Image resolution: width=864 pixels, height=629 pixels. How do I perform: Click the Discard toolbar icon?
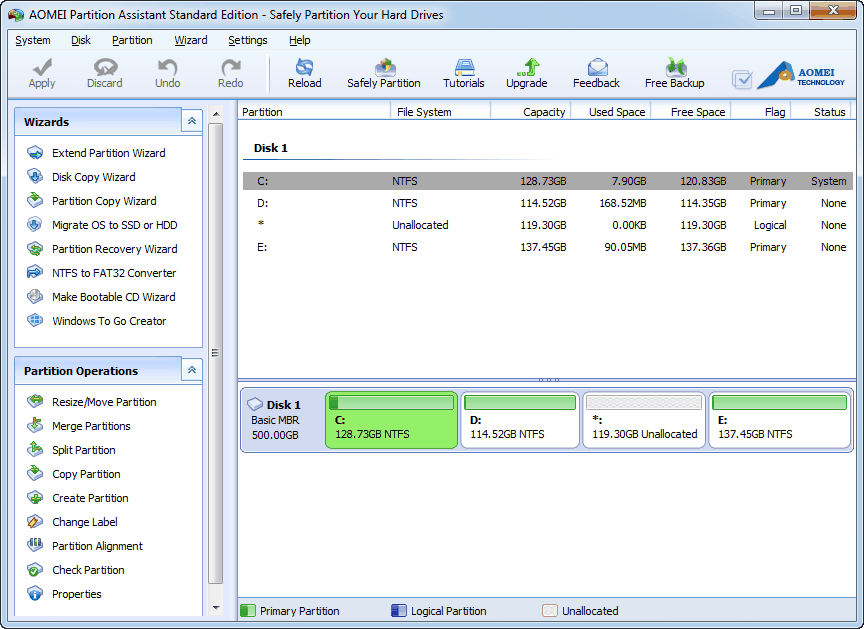coord(105,73)
